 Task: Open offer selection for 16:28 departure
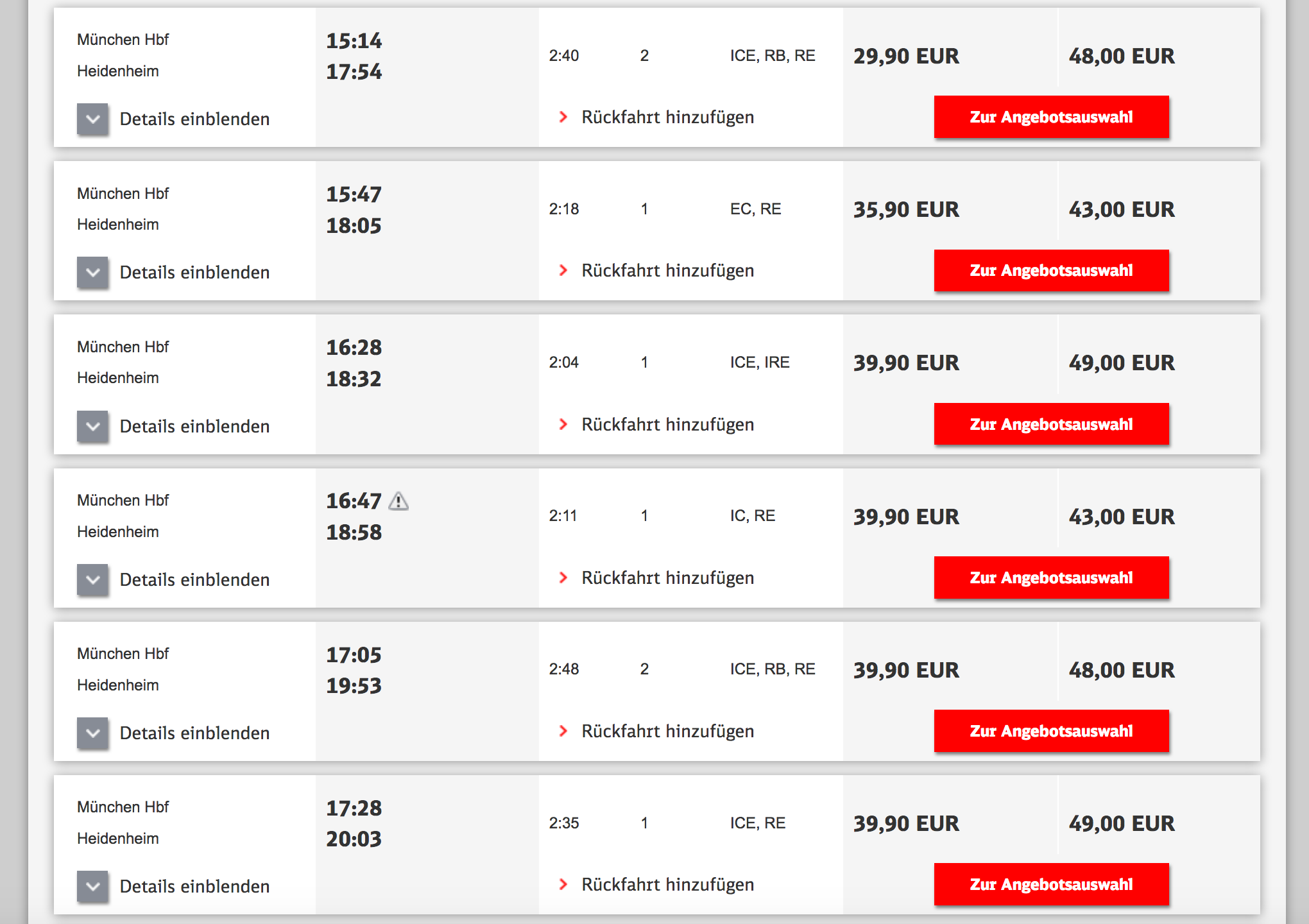[1051, 424]
